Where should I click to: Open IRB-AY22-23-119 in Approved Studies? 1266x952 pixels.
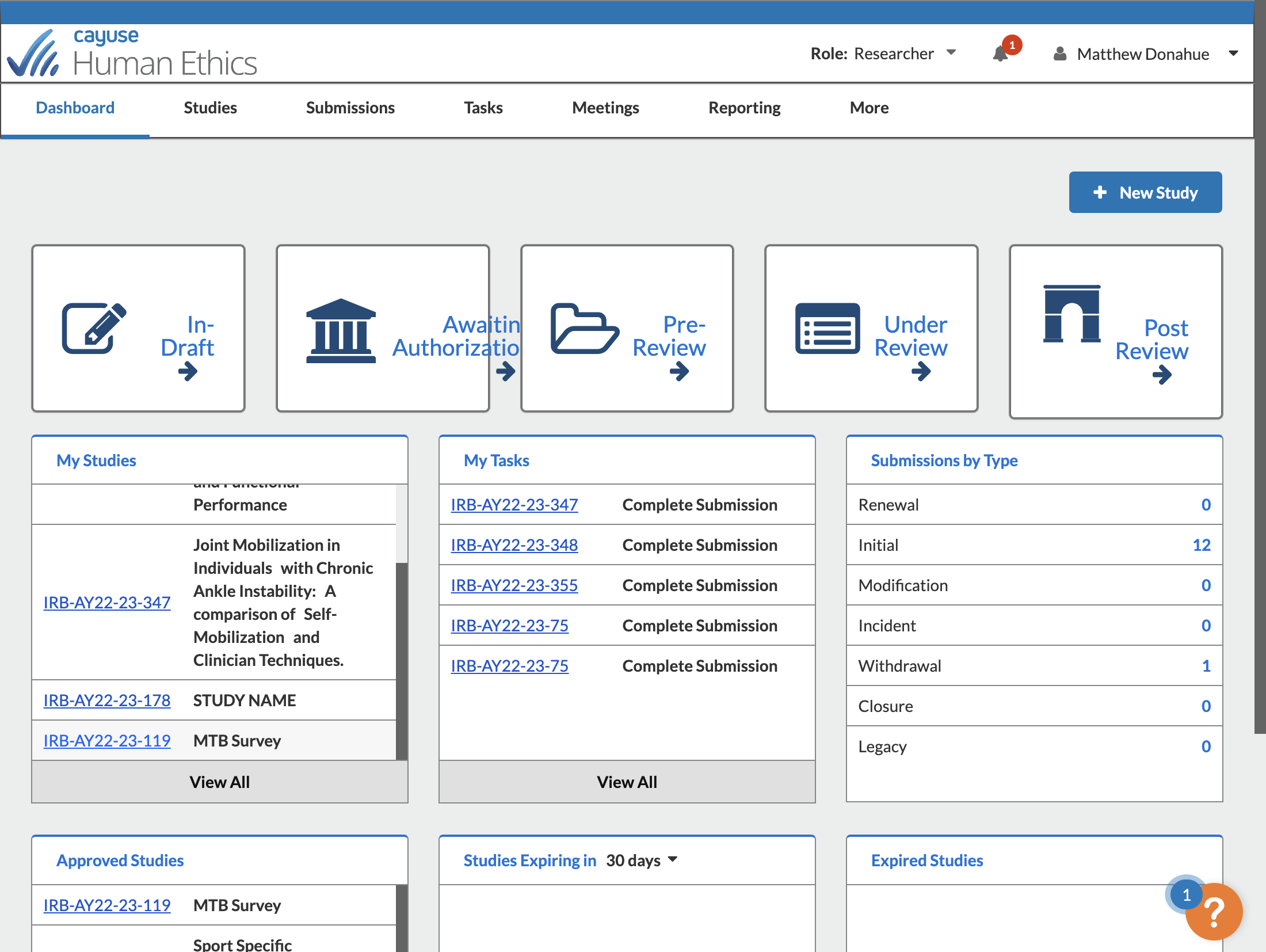(107, 905)
